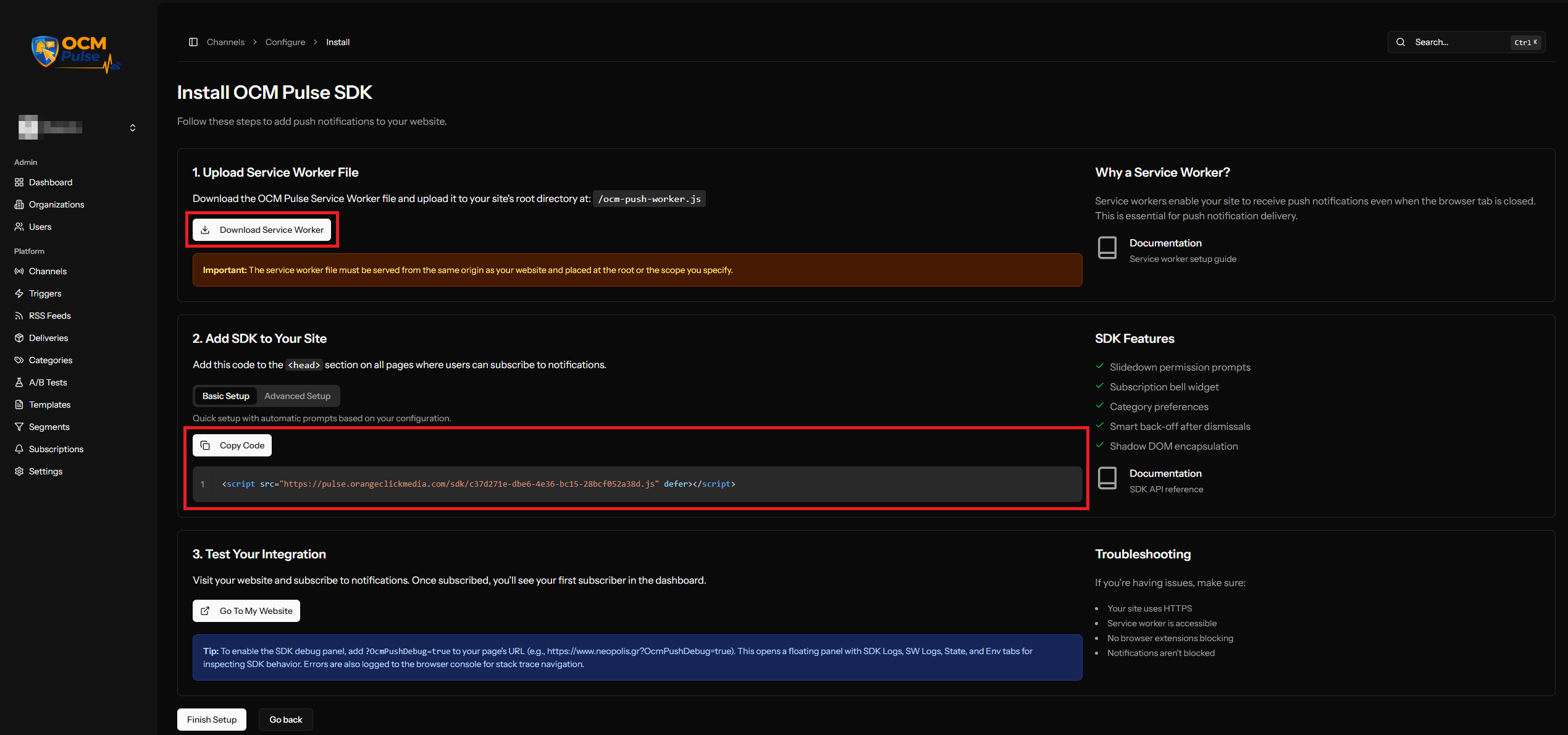
Task: Open Settings from the sidebar
Action: pyautogui.click(x=45, y=471)
